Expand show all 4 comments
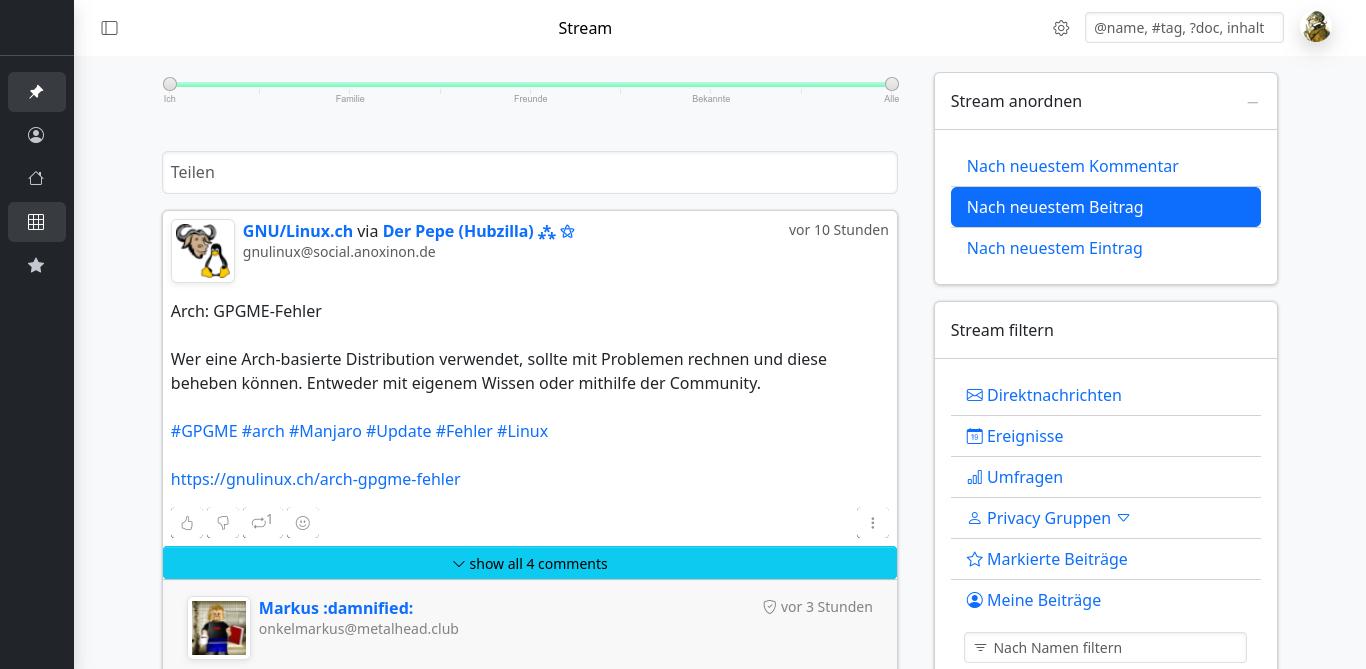The width and height of the screenshot is (1366, 669). click(x=530, y=564)
